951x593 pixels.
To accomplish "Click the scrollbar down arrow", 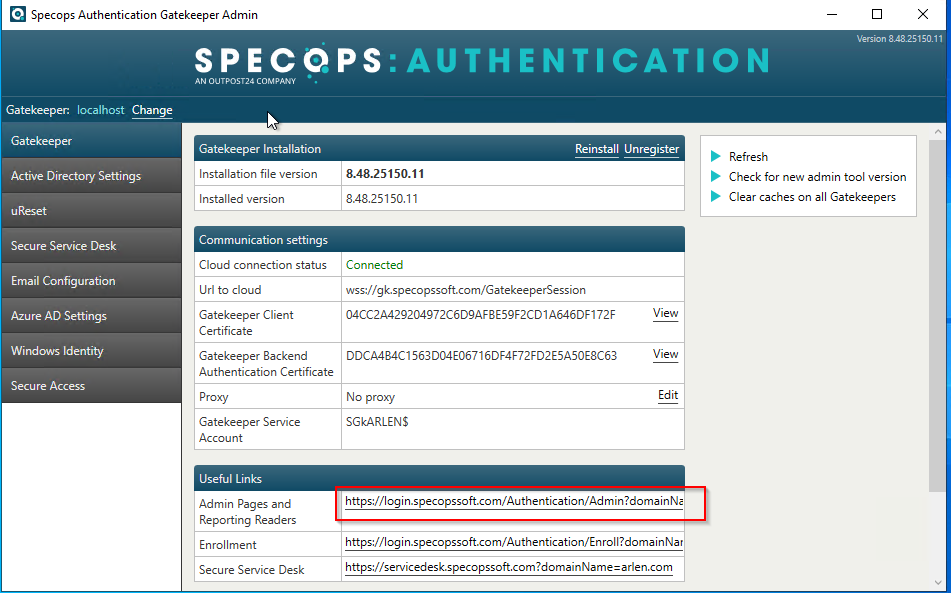I will click(938, 583).
